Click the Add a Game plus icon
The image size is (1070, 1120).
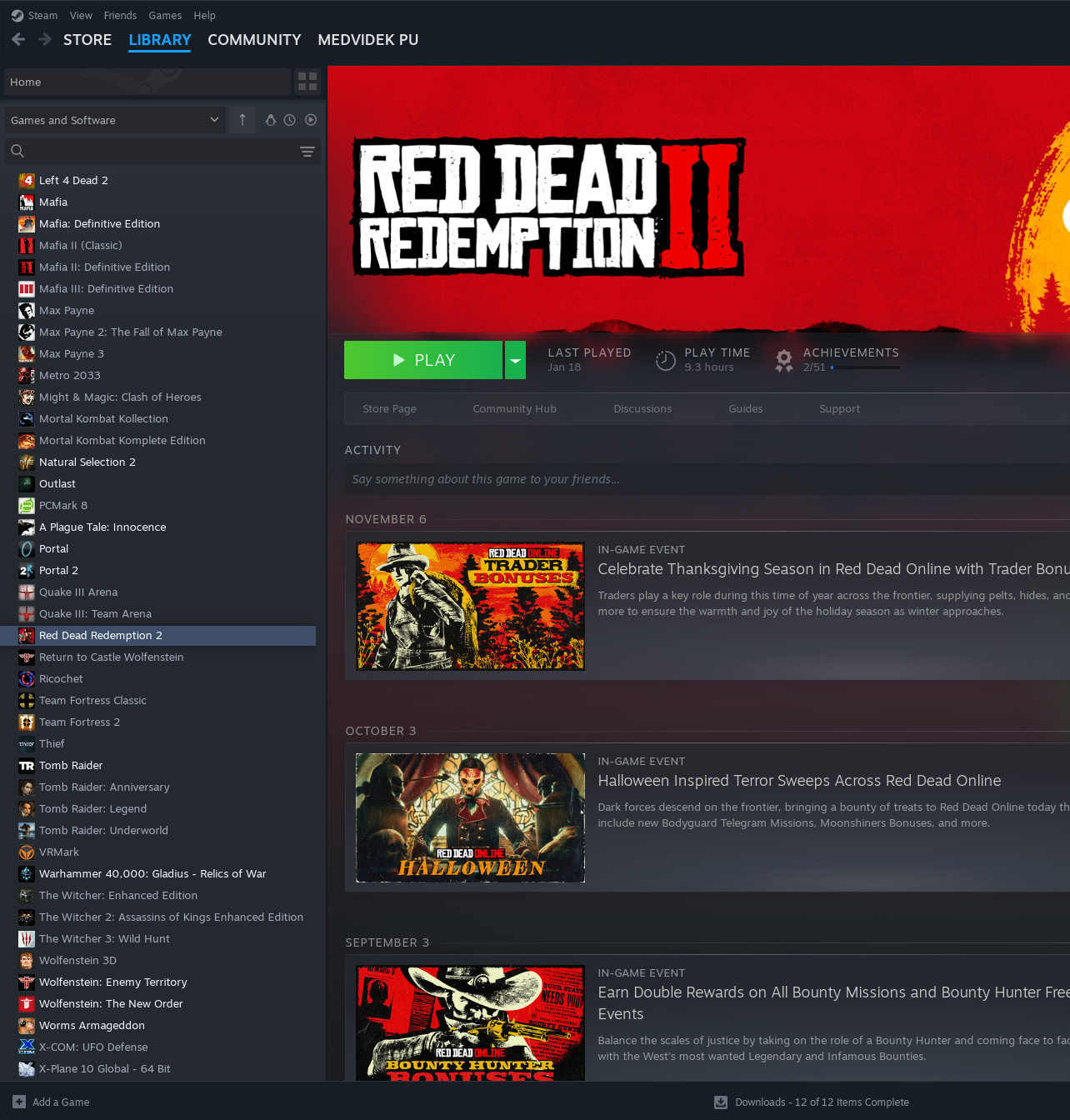[19, 1102]
